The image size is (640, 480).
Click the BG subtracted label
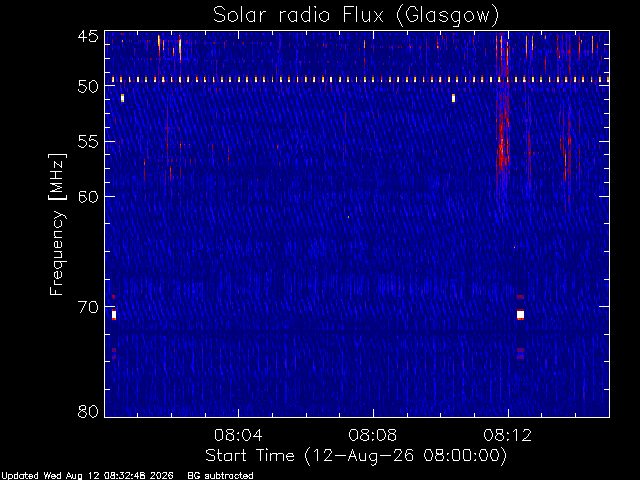tap(220, 476)
